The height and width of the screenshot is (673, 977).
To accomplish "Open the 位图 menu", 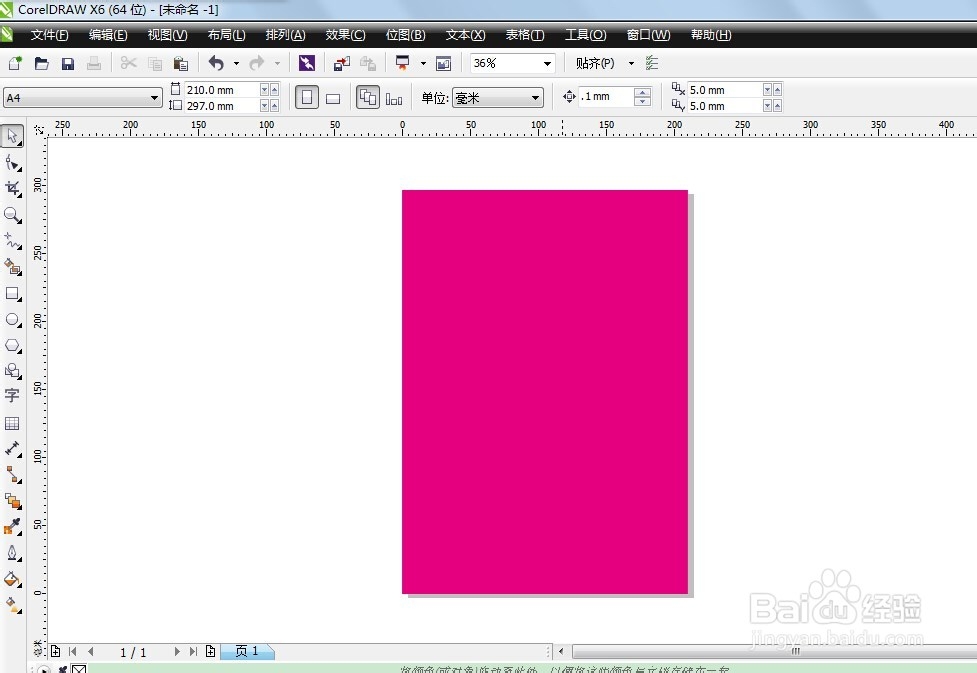I will click(x=405, y=35).
